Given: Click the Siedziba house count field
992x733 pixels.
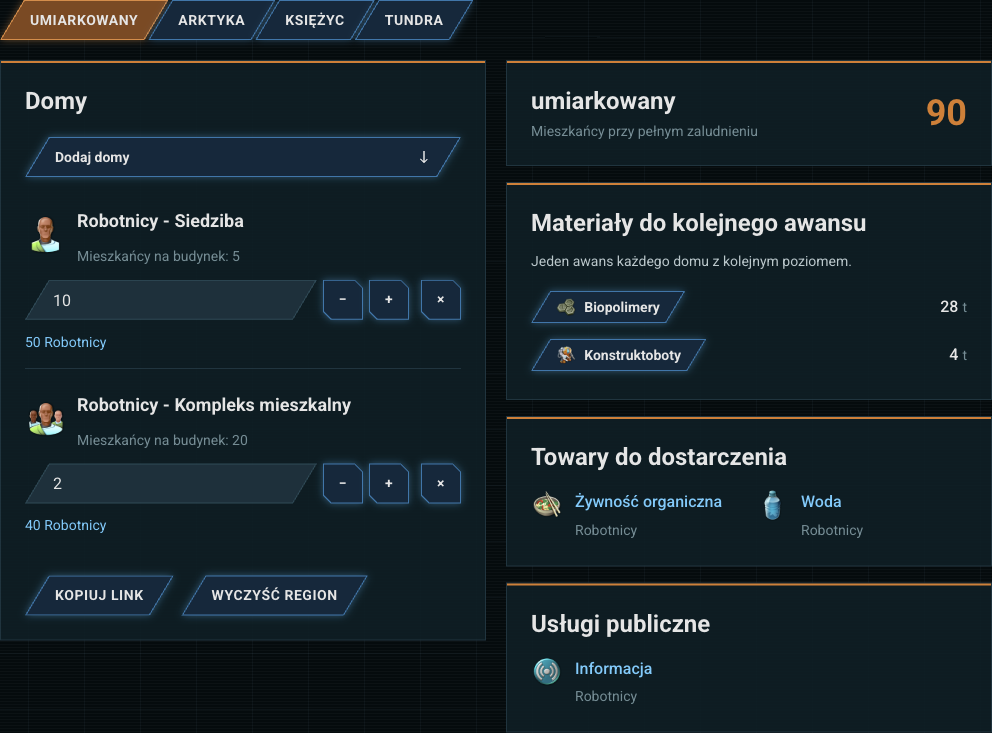Looking at the screenshot, I should pos(171,300).
